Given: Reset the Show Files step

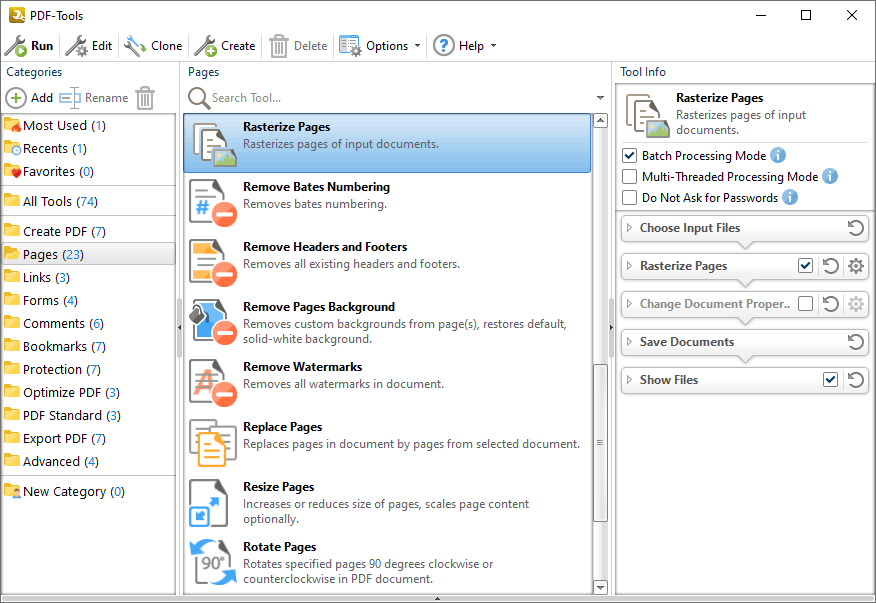Looking at the screenshot, I should tap(855, 380).
